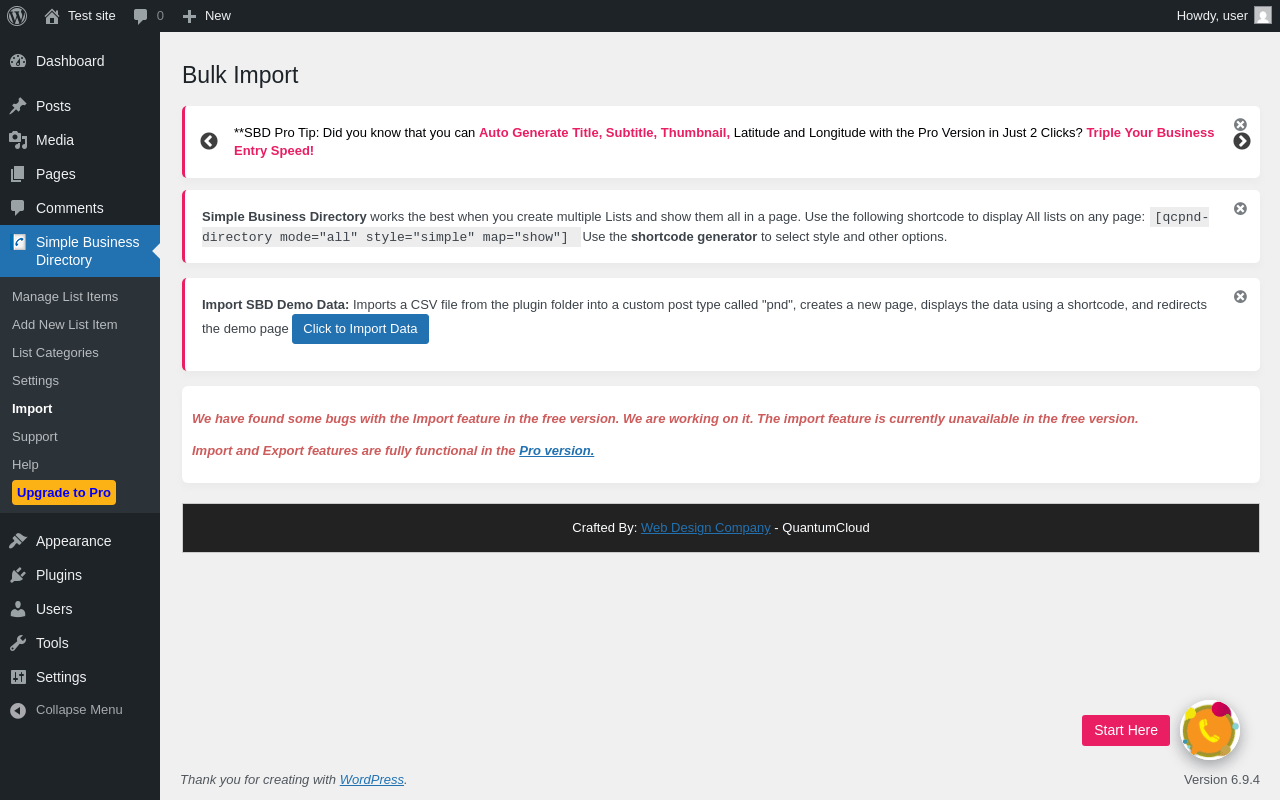Click the Start Here button

click(x=1126, y=730)
